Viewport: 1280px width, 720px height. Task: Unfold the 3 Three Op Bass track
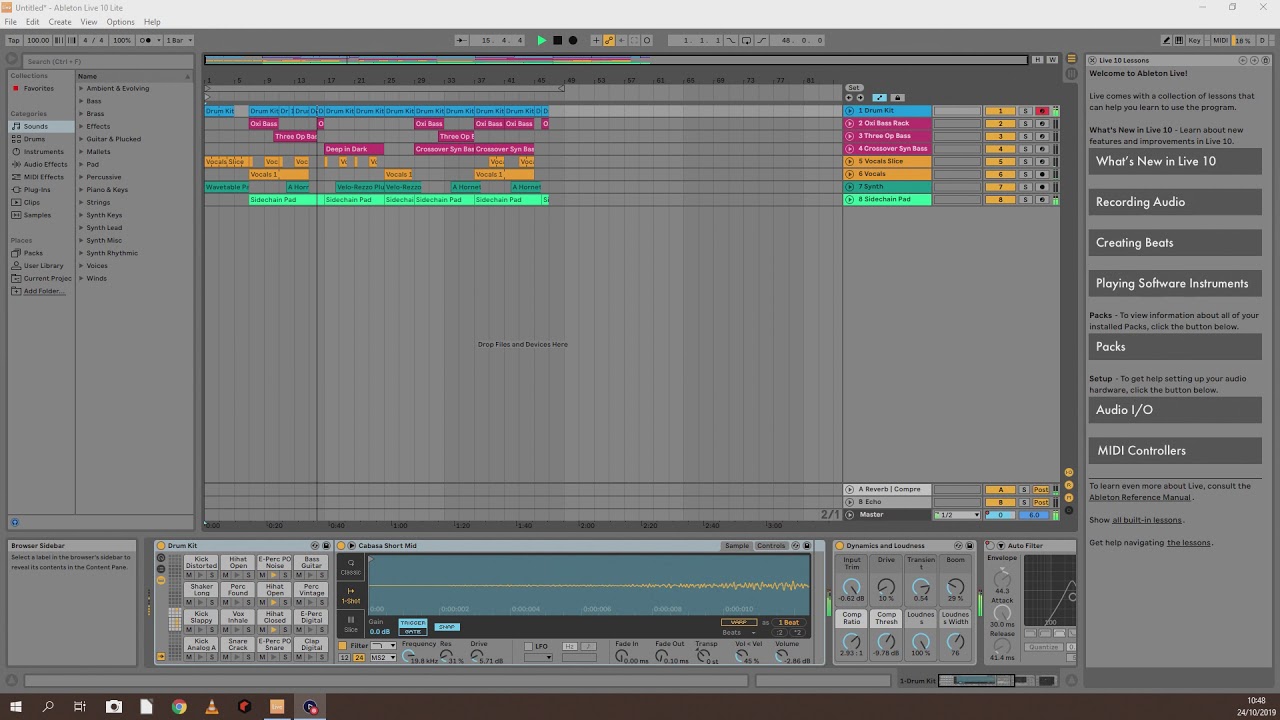(x=850, y=136)
